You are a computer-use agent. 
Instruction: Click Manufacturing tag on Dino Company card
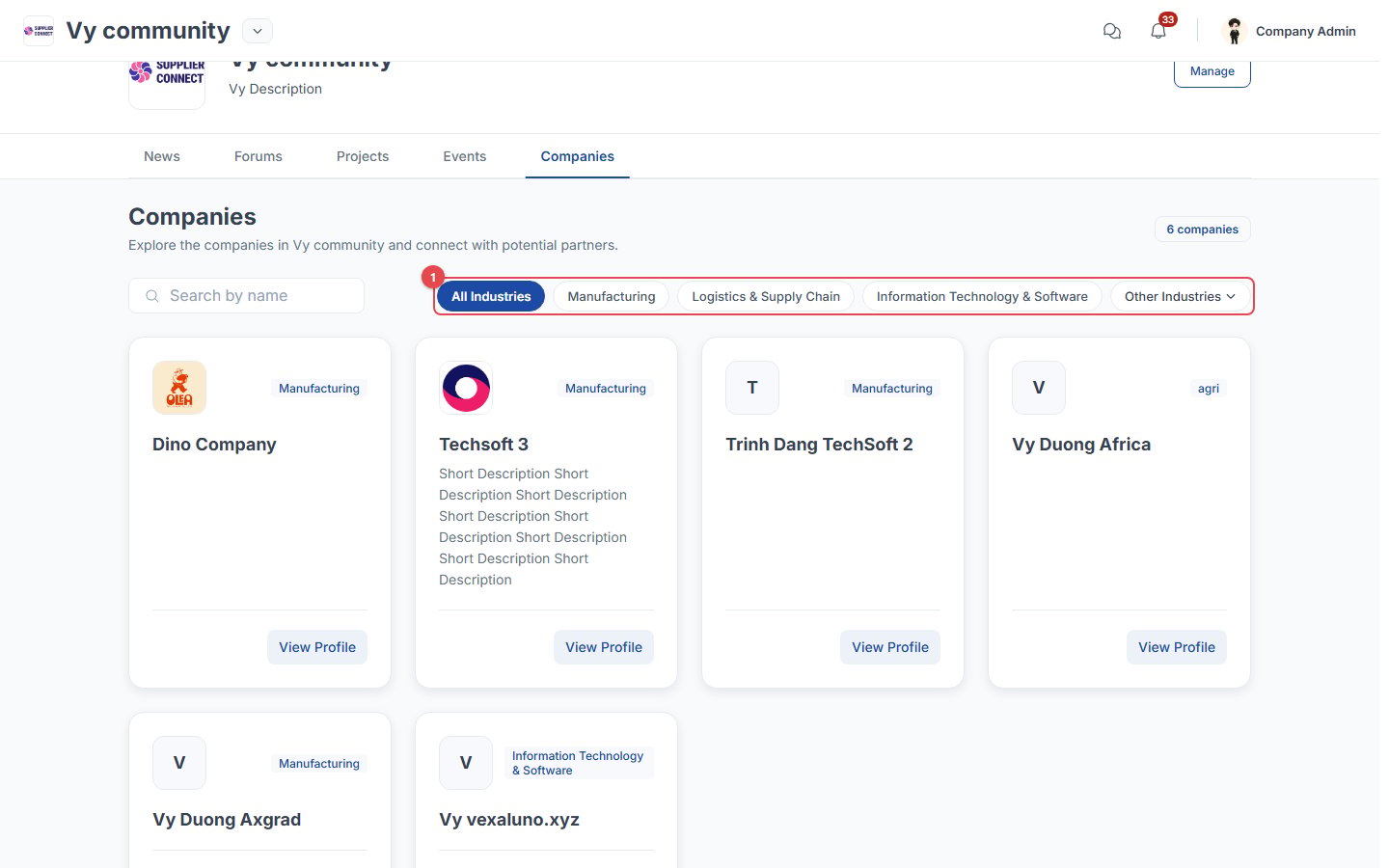319,389
